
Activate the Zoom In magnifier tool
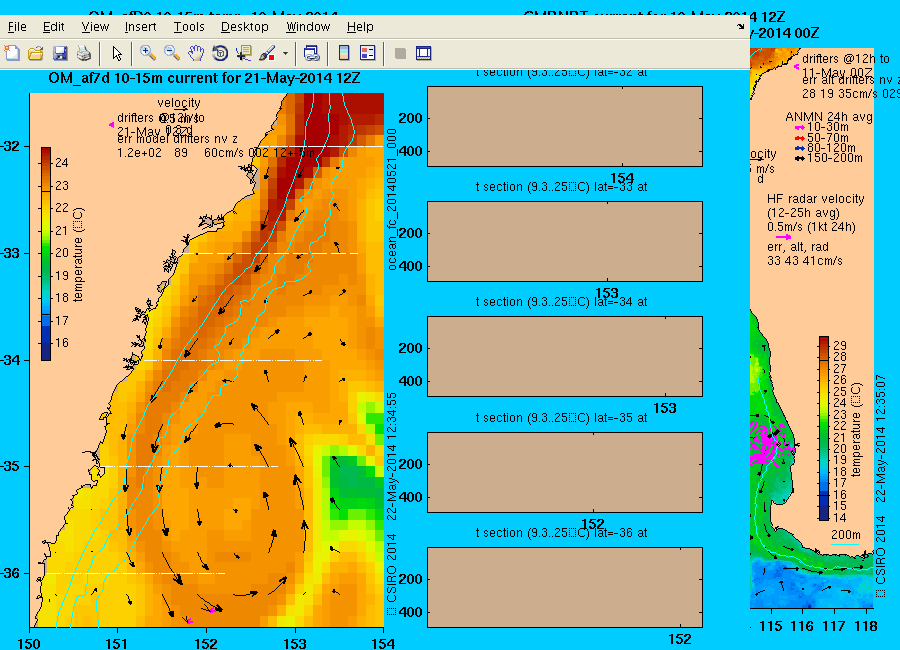pos(148,53)
